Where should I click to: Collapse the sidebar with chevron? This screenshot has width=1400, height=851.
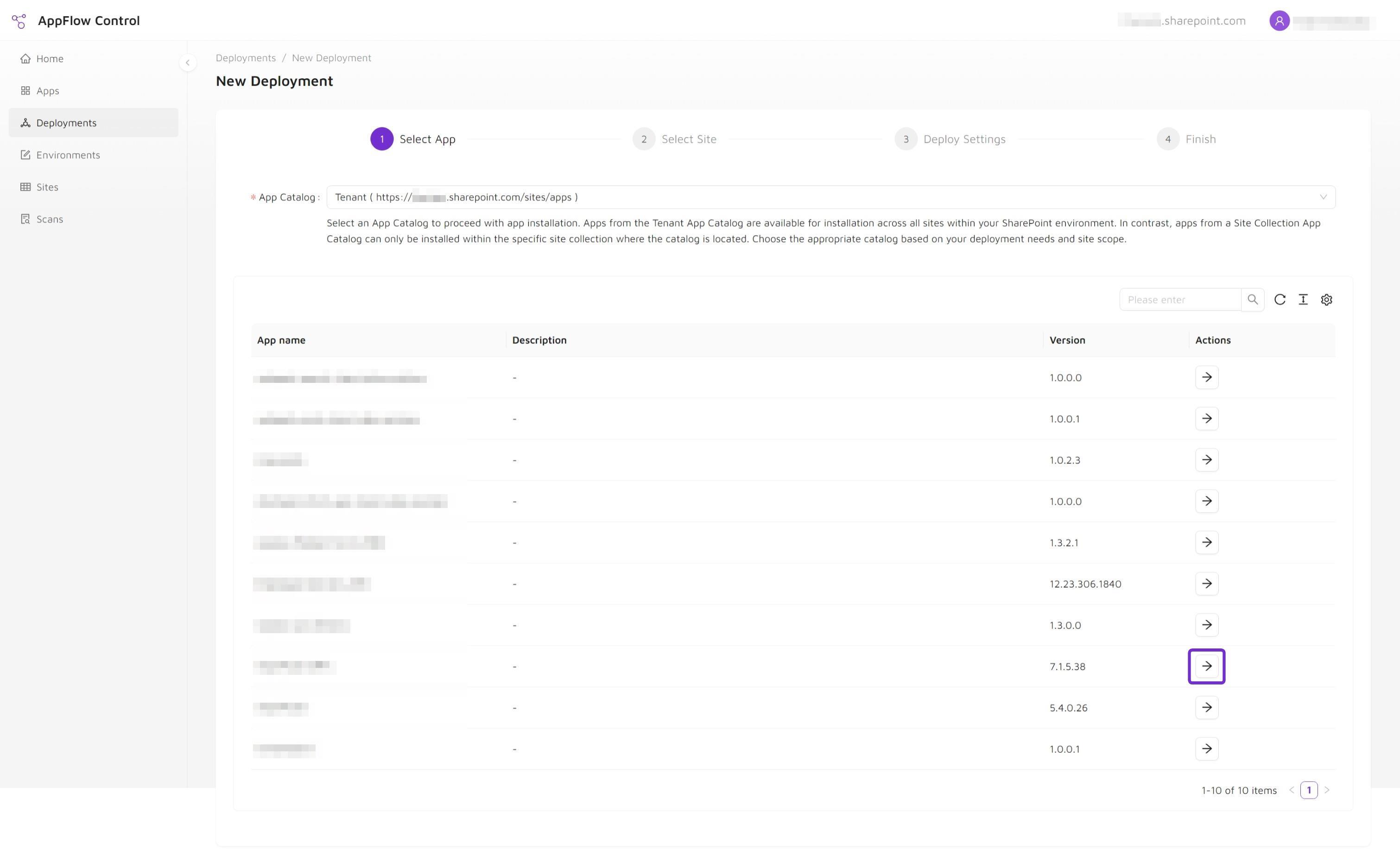coord(188,63)
